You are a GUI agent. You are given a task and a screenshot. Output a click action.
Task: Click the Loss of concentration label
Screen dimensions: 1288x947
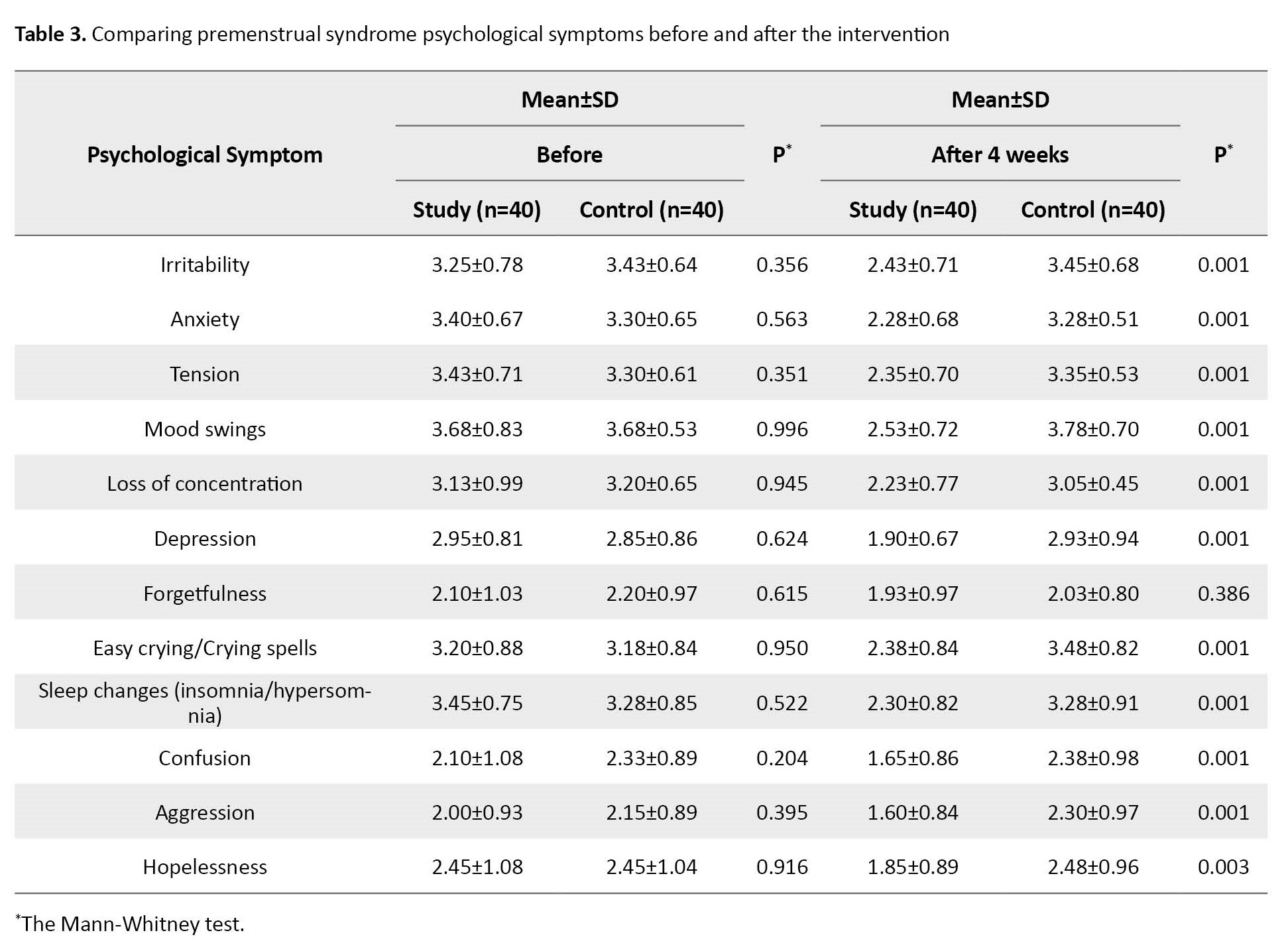point(205,483)
